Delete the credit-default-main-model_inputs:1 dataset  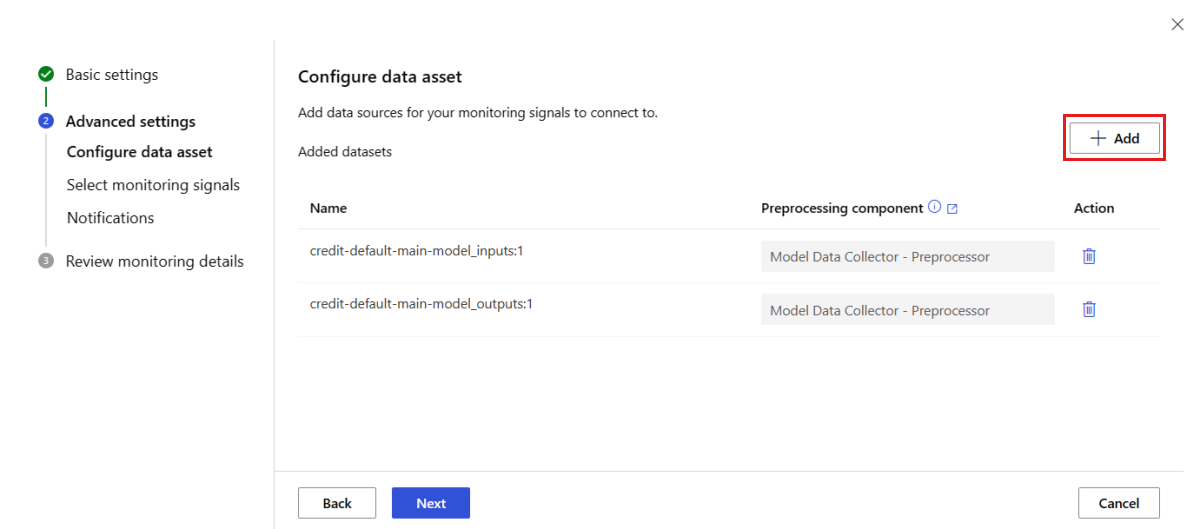1089,256
